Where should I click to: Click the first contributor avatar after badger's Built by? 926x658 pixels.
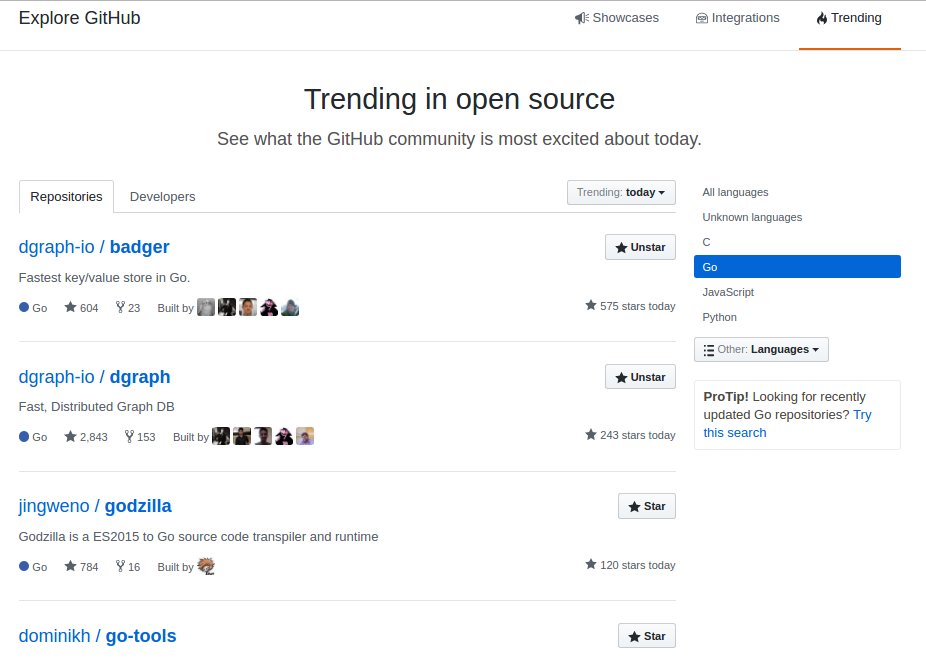click(x=206, y=307)
